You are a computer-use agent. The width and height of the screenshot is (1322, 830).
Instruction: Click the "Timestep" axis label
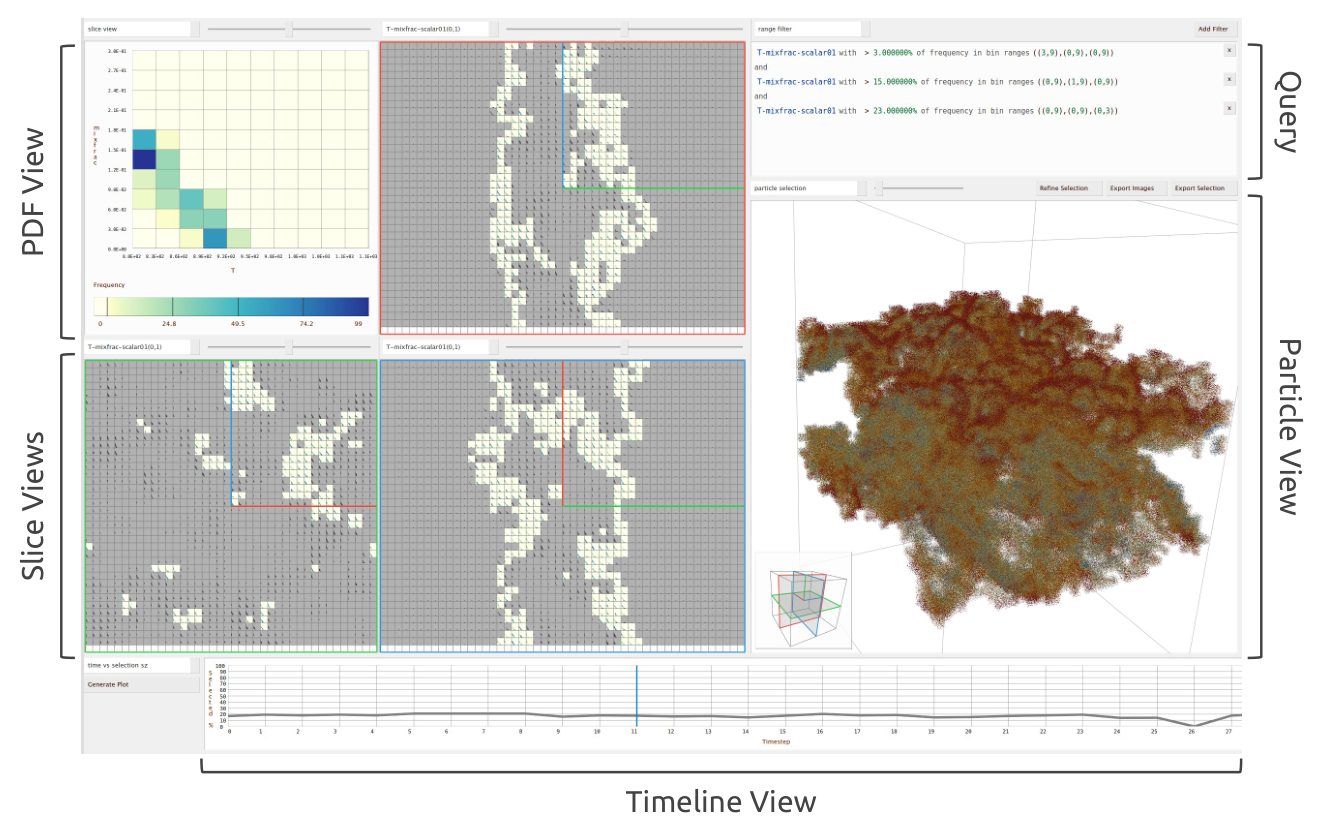coord(777,741)
